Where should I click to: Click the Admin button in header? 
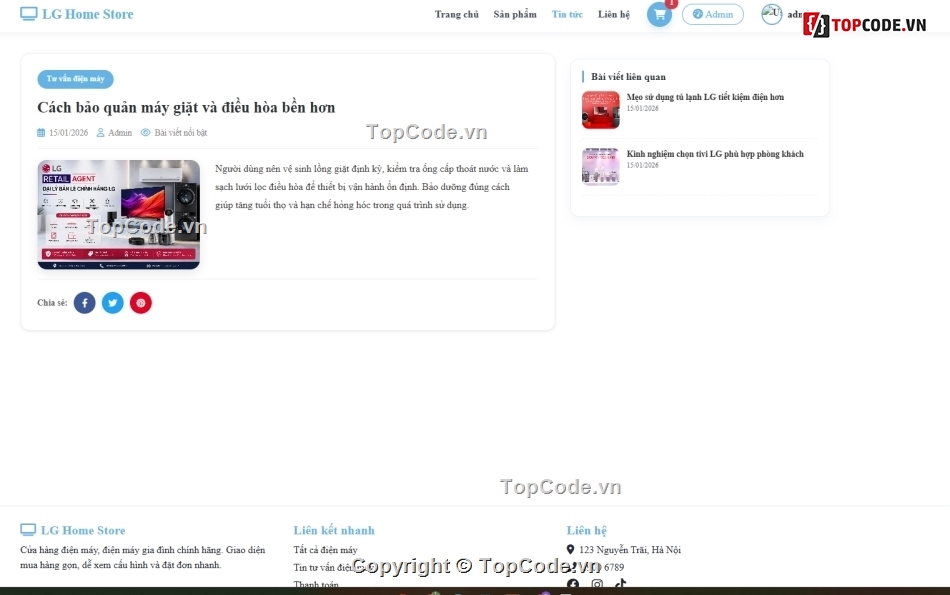(712, 14)
